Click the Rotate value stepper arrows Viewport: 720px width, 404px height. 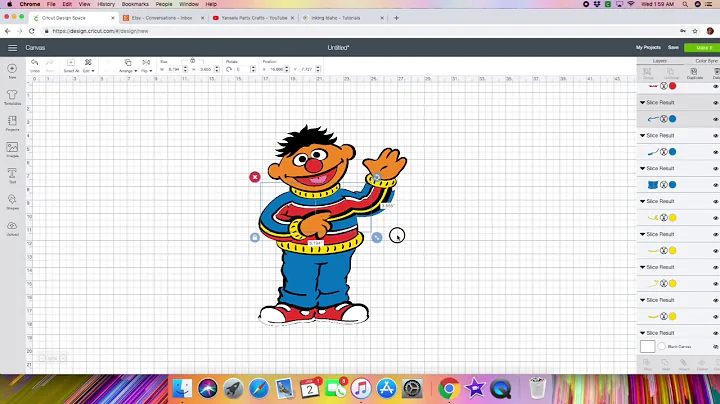(253, 69)
